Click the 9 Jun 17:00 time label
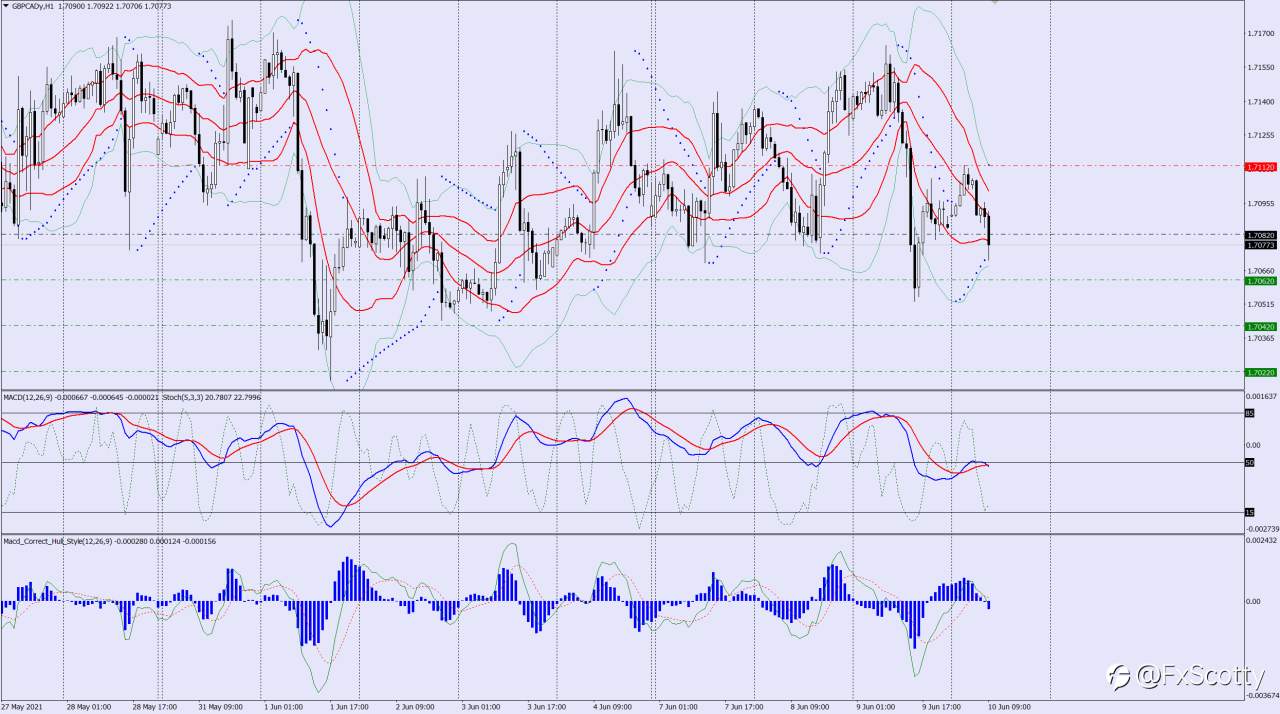The height and width of the screenshot is (714, 1280). [x=941, y=706]
